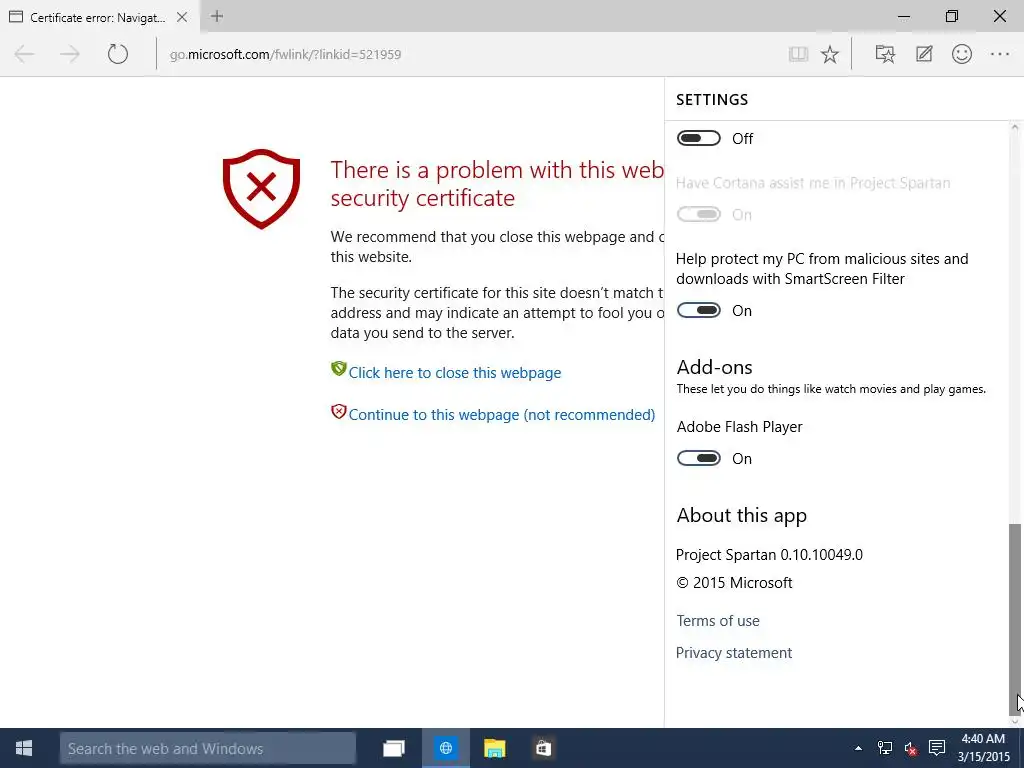Screen dimensions: 1024x768
Task: Click the About this app heading
Action: [x=742, y=516]
